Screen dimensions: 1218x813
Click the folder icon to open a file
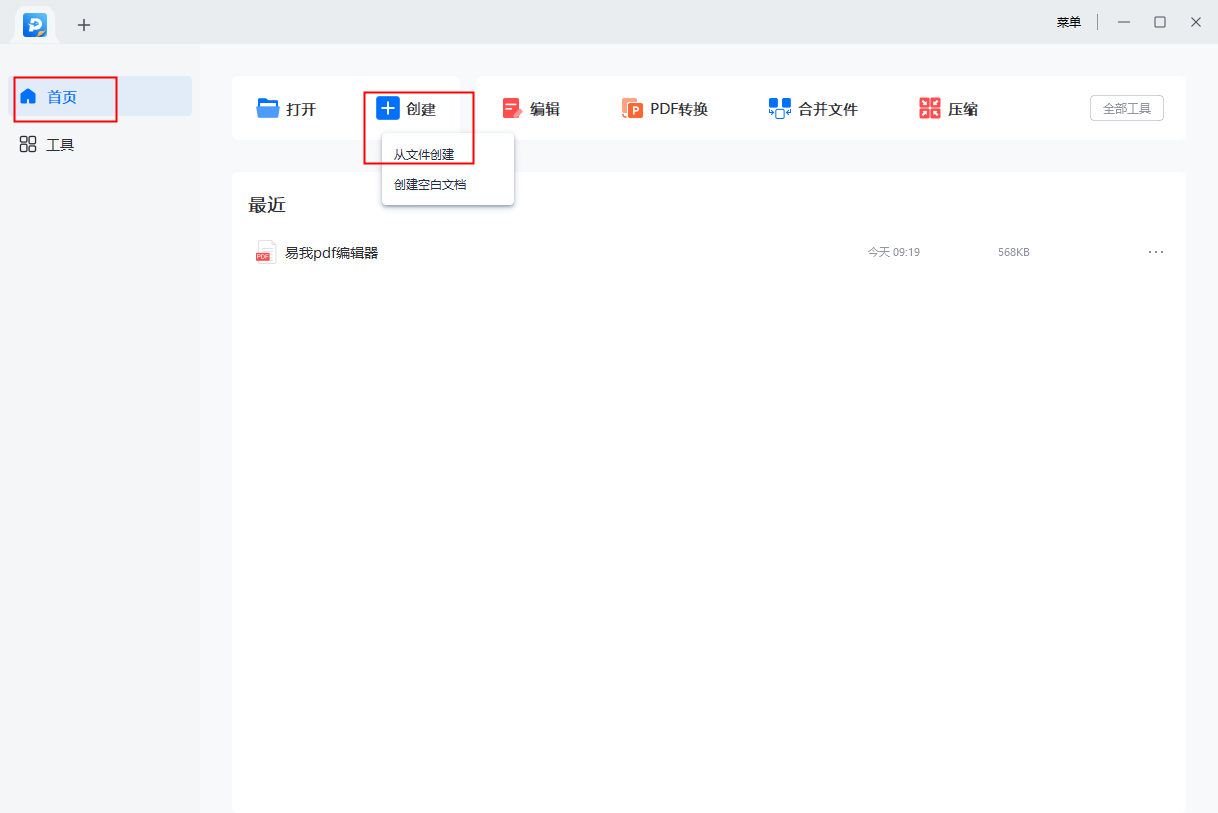(x=268, y=108)
